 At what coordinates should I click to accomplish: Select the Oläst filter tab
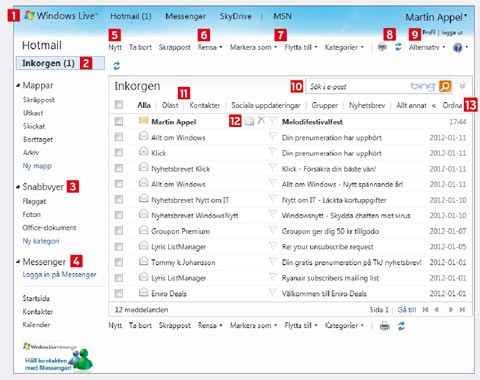[x=170, y=105]
